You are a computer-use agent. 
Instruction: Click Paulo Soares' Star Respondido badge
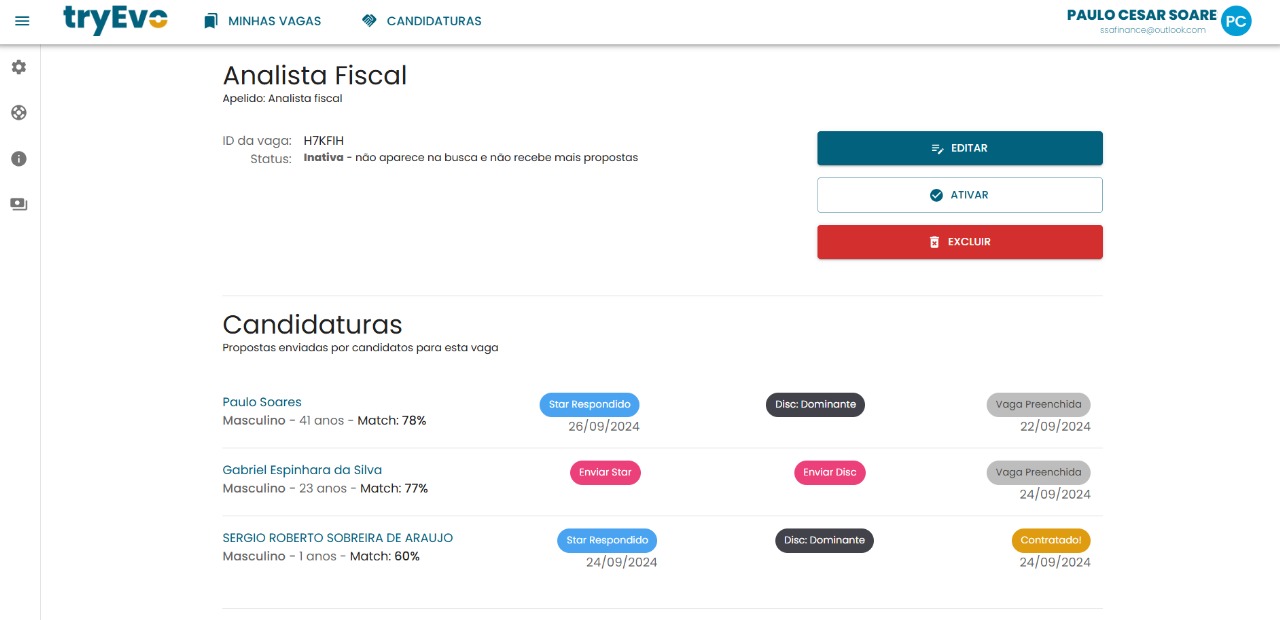(x=589, y=405)
